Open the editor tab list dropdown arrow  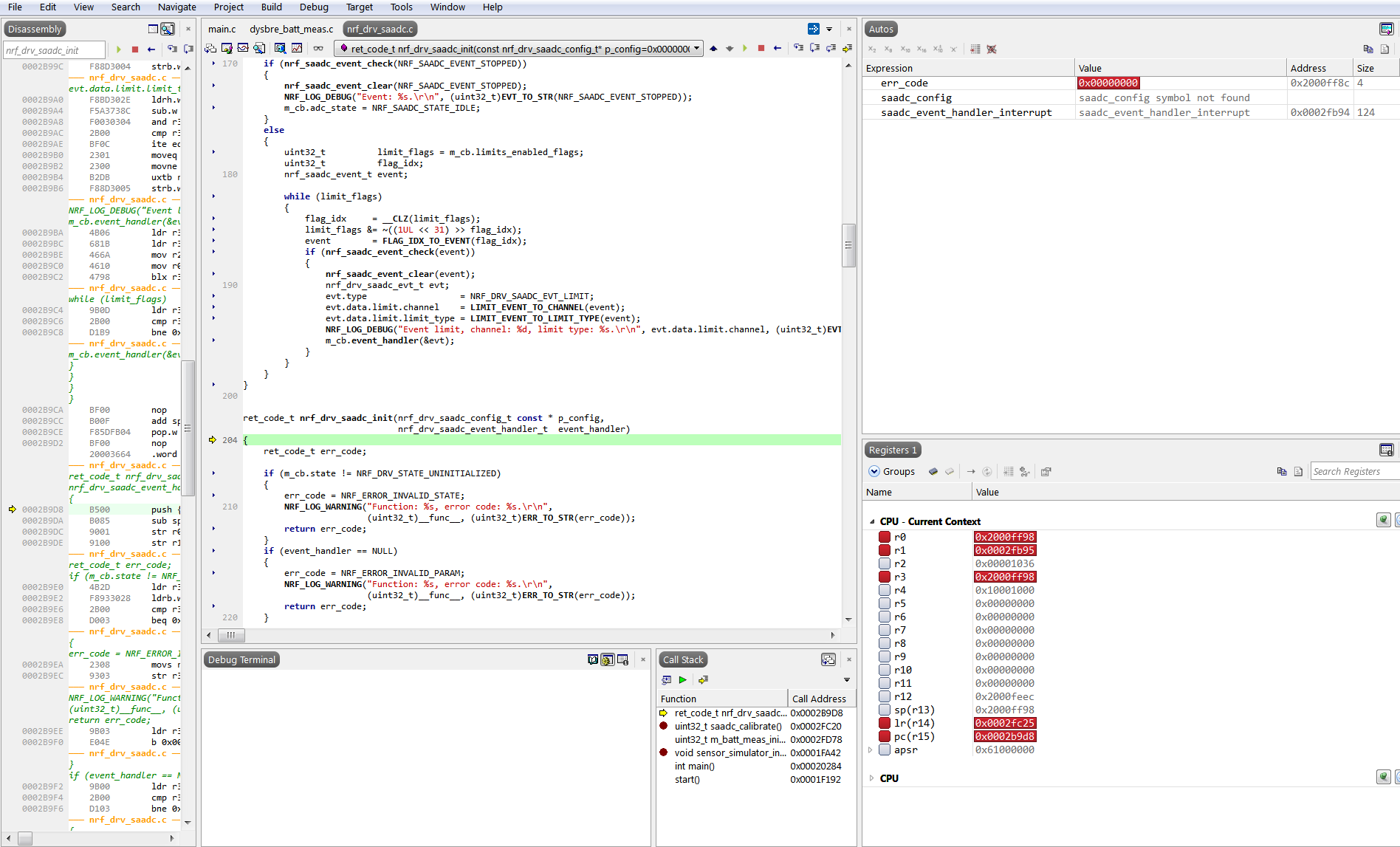pos(829,29)
